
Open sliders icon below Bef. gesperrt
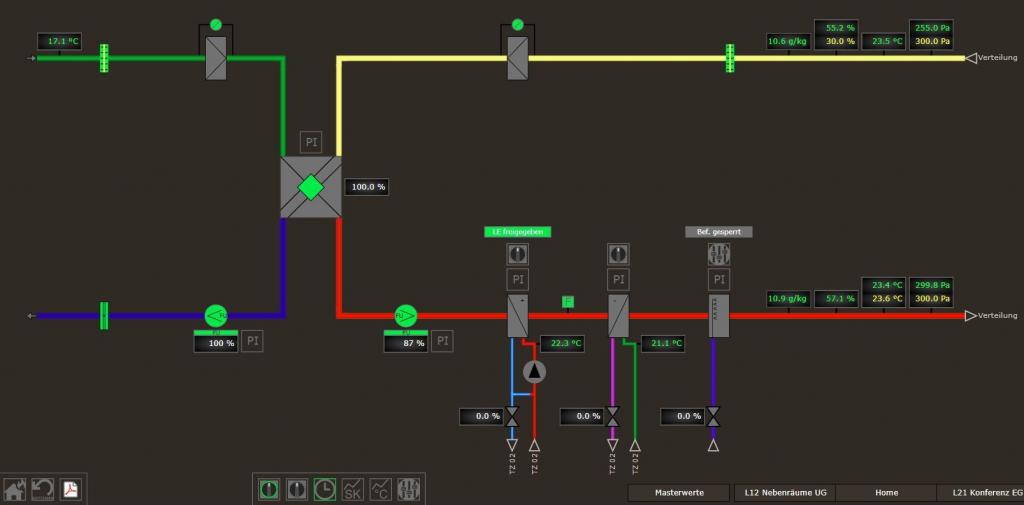pyautogui.click(x=719, y=254)
